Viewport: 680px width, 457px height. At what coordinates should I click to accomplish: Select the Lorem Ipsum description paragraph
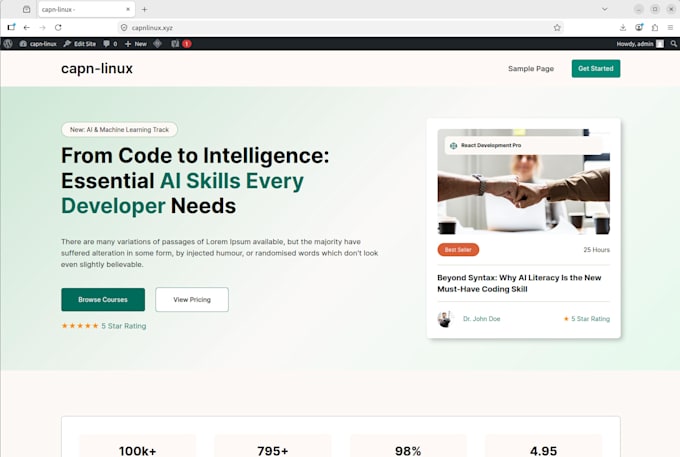point(219,253)
